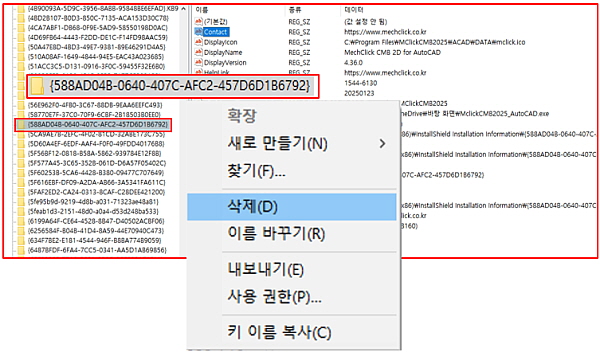Click the folder icon of key {56E962F0-4FB0...}

click(x=21, y=105)
